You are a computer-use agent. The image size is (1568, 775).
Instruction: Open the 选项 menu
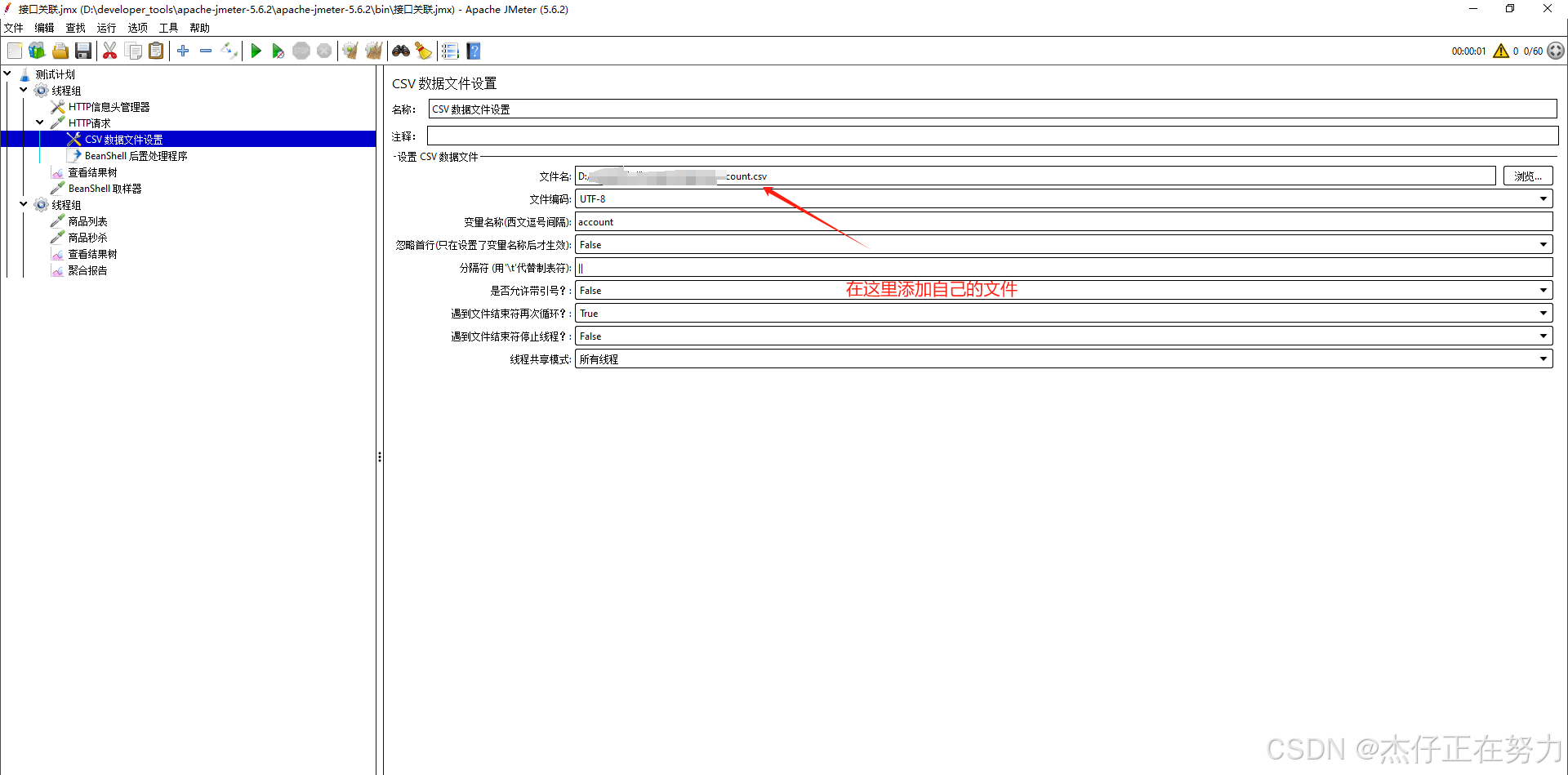tap(137, 28)
